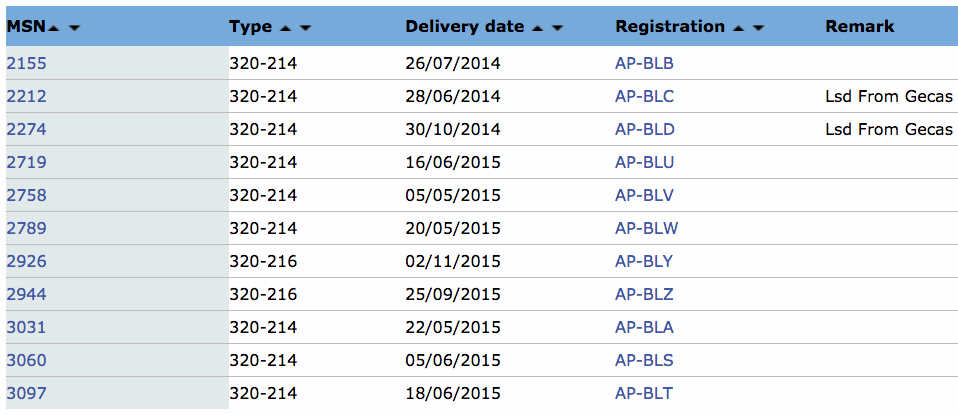
Task: Open MSN 2155 link
Action: point(26,63)
